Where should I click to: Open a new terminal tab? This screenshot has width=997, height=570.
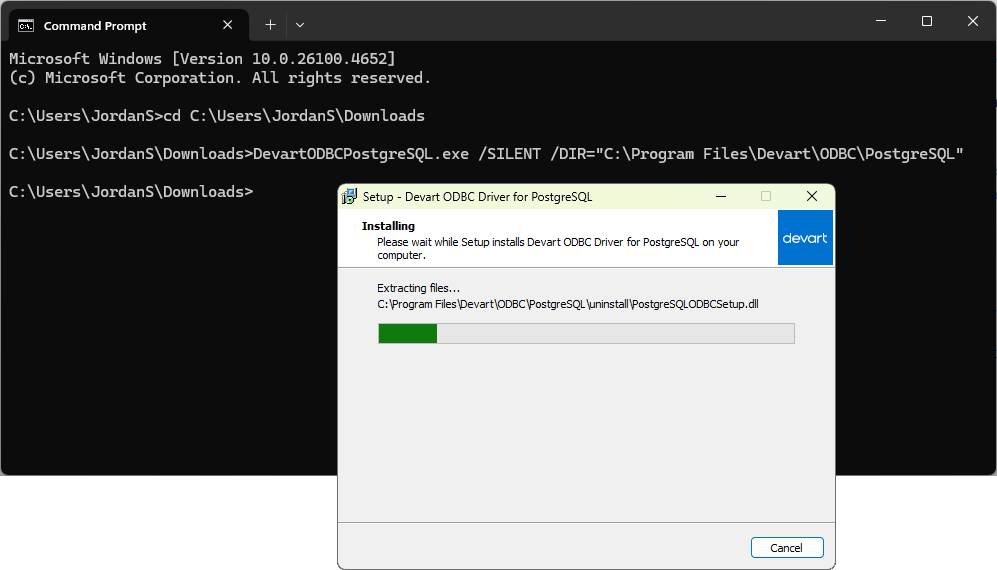[x=270, y=25]
